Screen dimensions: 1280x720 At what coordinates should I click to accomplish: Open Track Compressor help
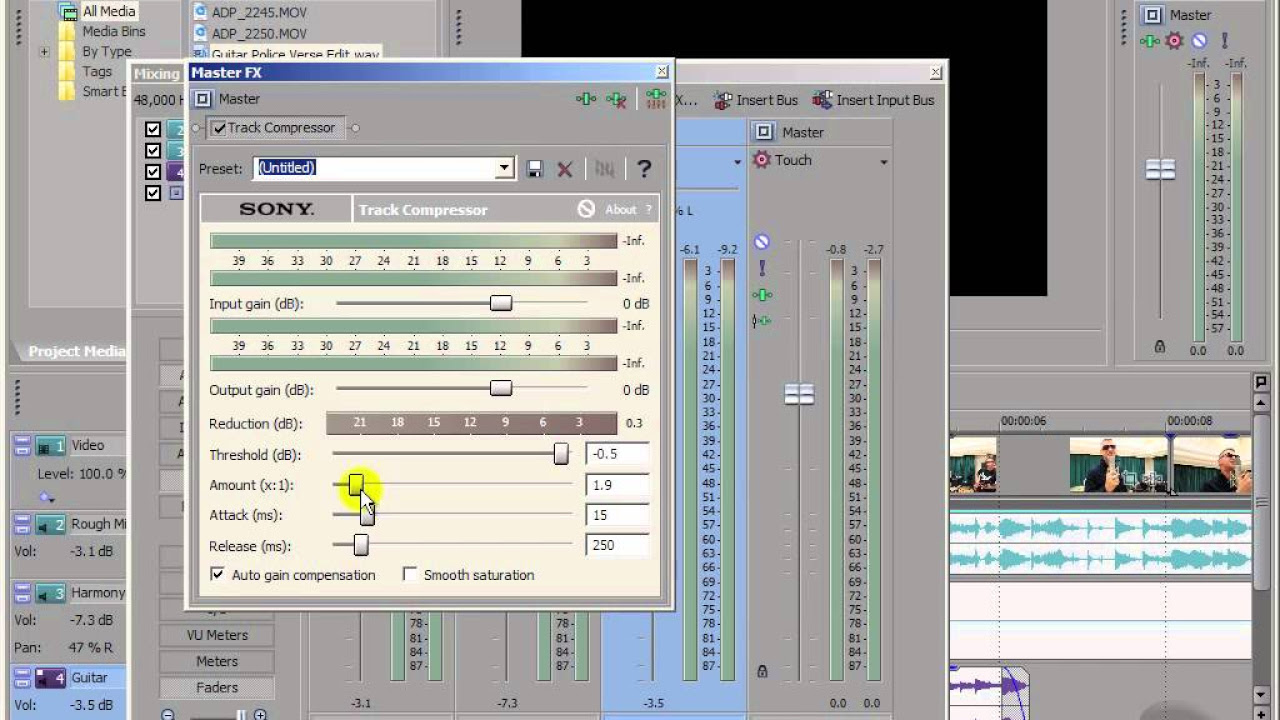[x=644, y=168]
